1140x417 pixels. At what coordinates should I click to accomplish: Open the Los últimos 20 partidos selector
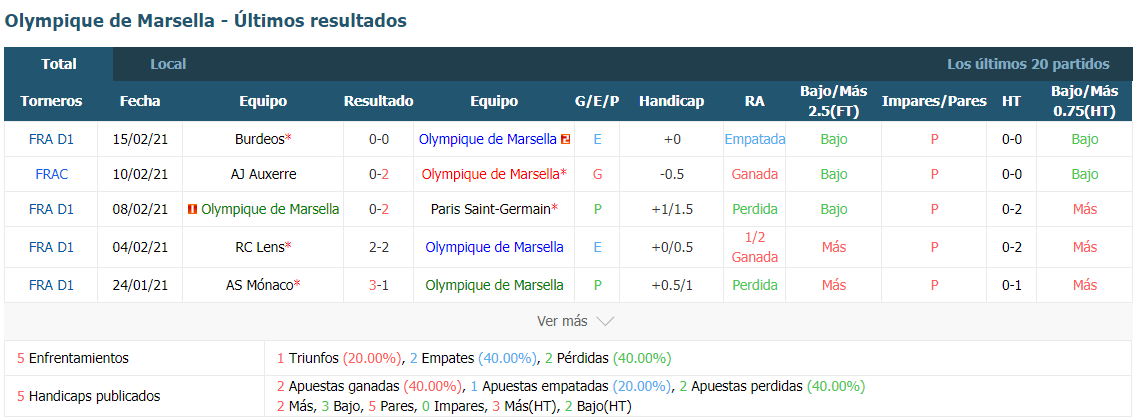pos(1028,64)
